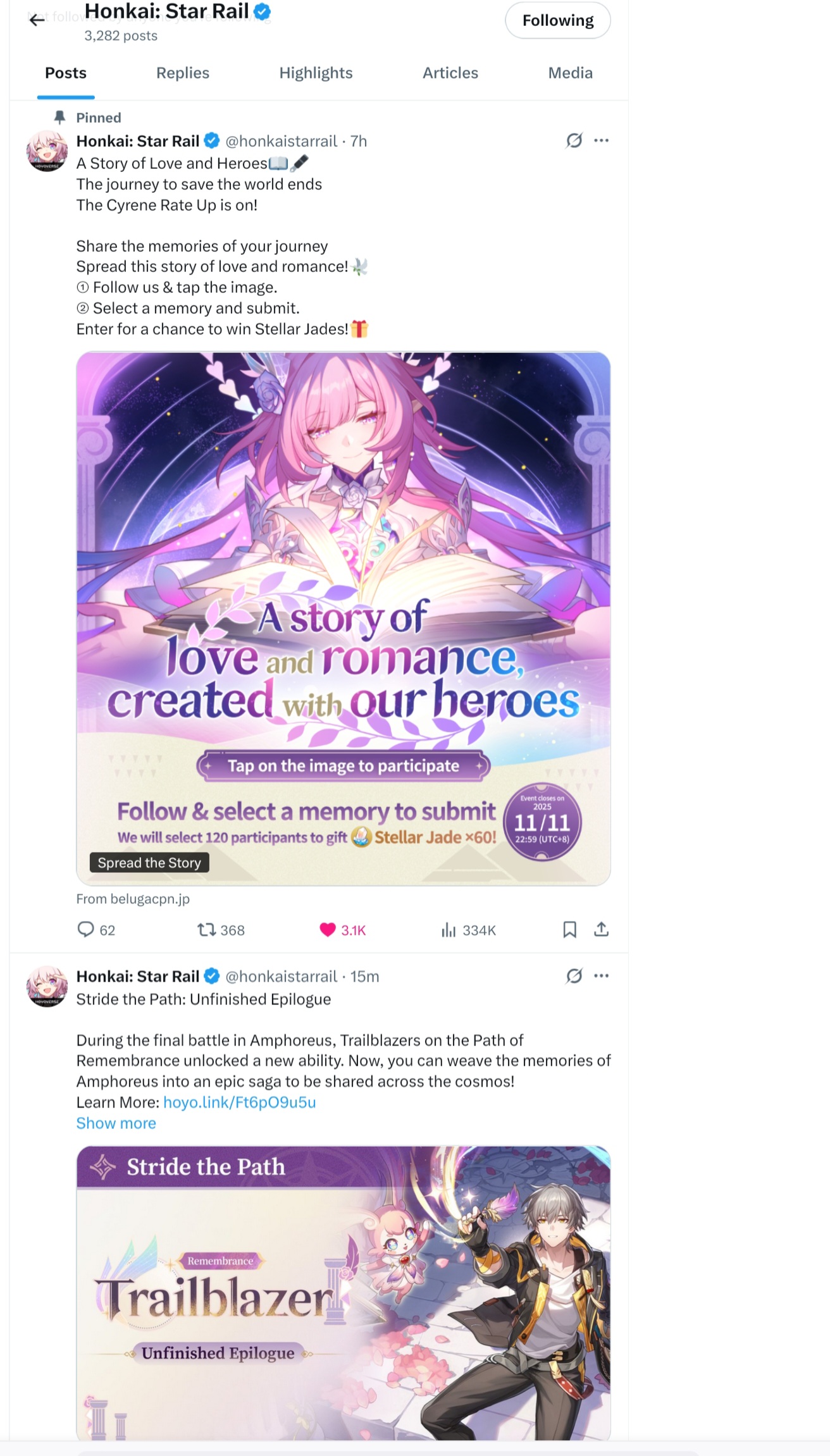Open Grok explain icon on pinned post
Viewport: 830px width, 1456px height.
[x=574, y=140]
